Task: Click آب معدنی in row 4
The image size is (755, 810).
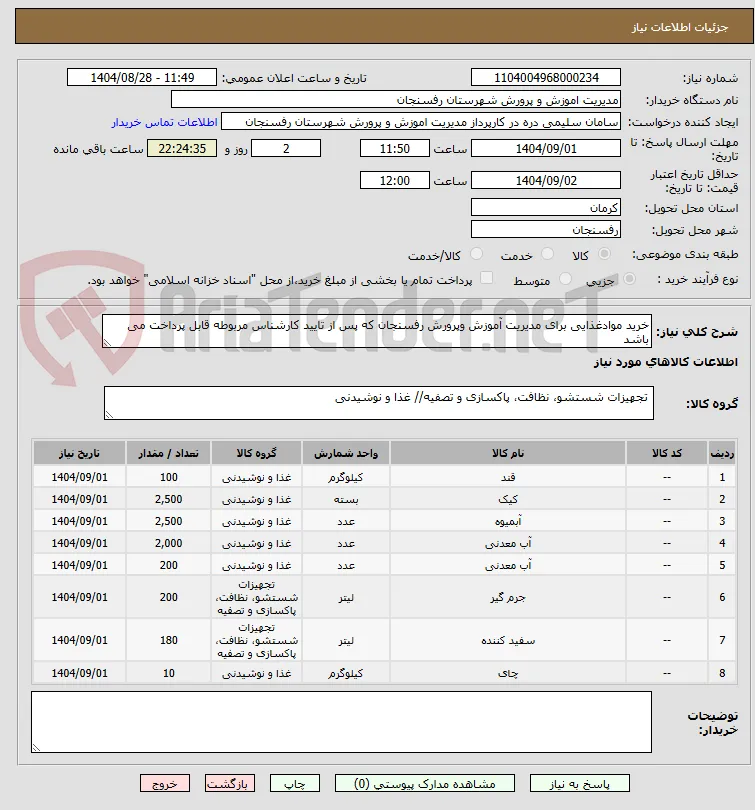Action: coord(508,543)
